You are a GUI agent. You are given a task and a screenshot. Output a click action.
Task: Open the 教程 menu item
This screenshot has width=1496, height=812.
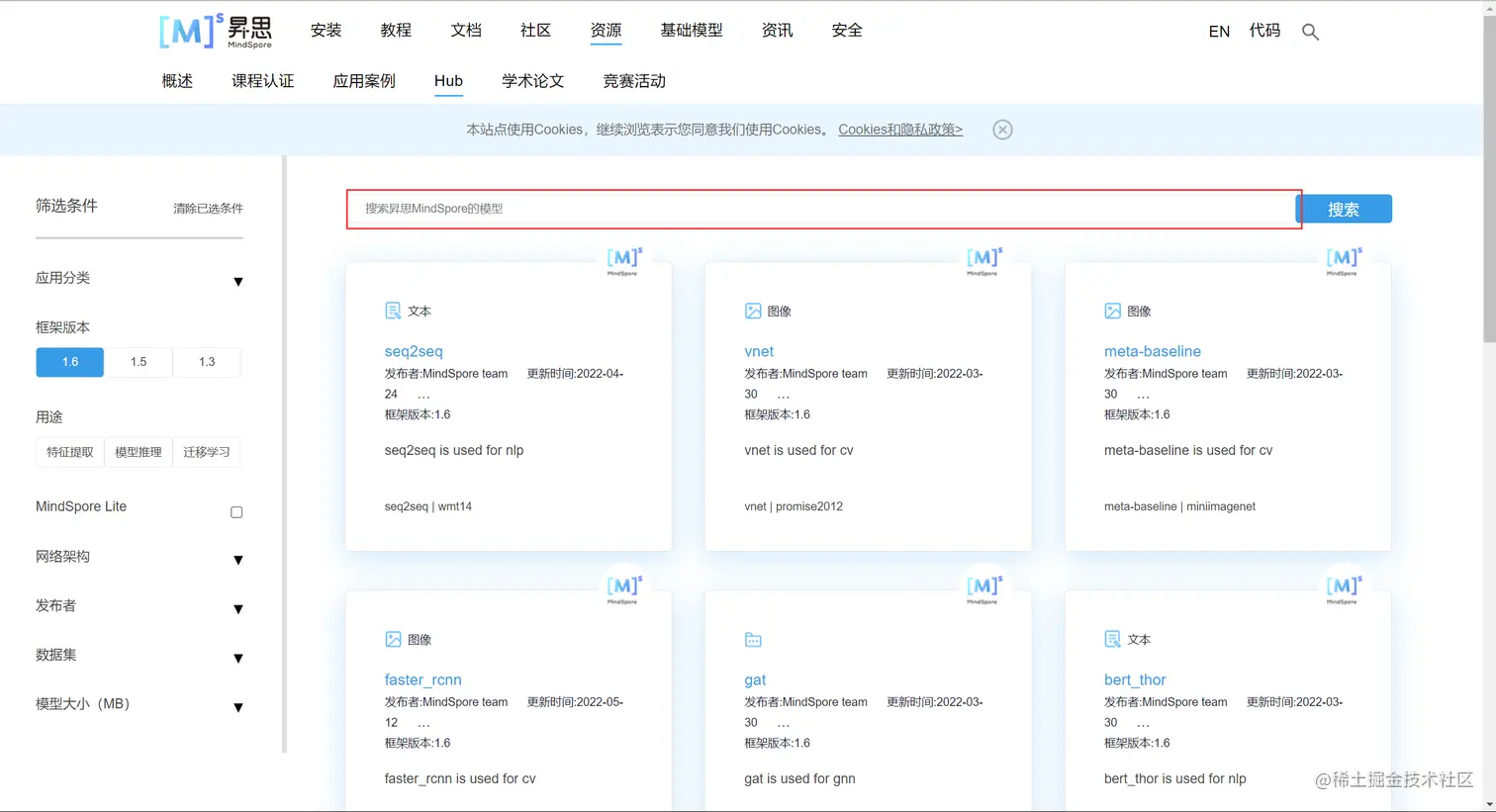[x=396, y=31]
